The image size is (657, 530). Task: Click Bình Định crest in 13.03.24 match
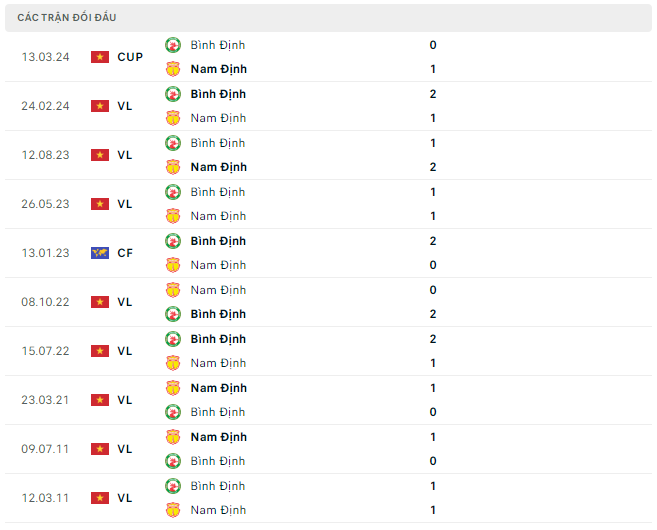click(173, 45)
